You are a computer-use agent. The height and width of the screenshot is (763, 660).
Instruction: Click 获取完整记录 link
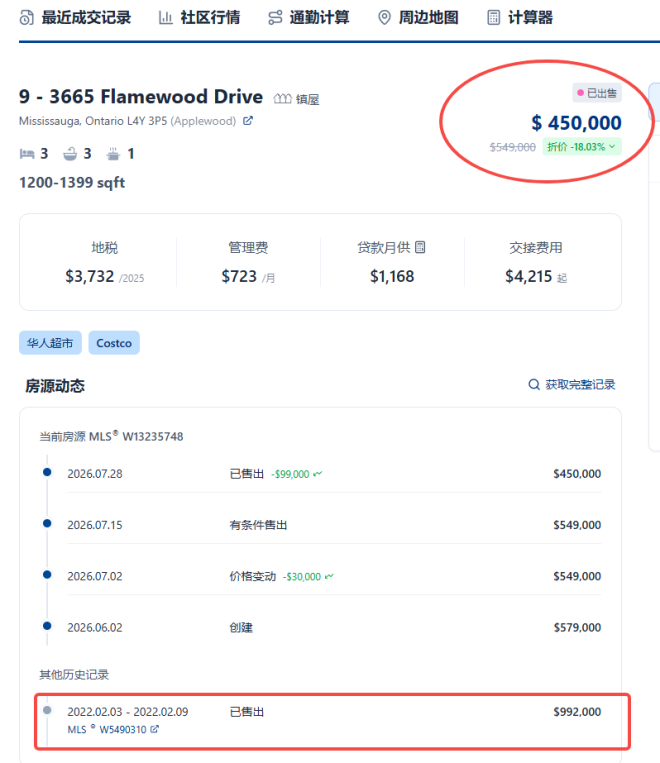click(580, 384)
